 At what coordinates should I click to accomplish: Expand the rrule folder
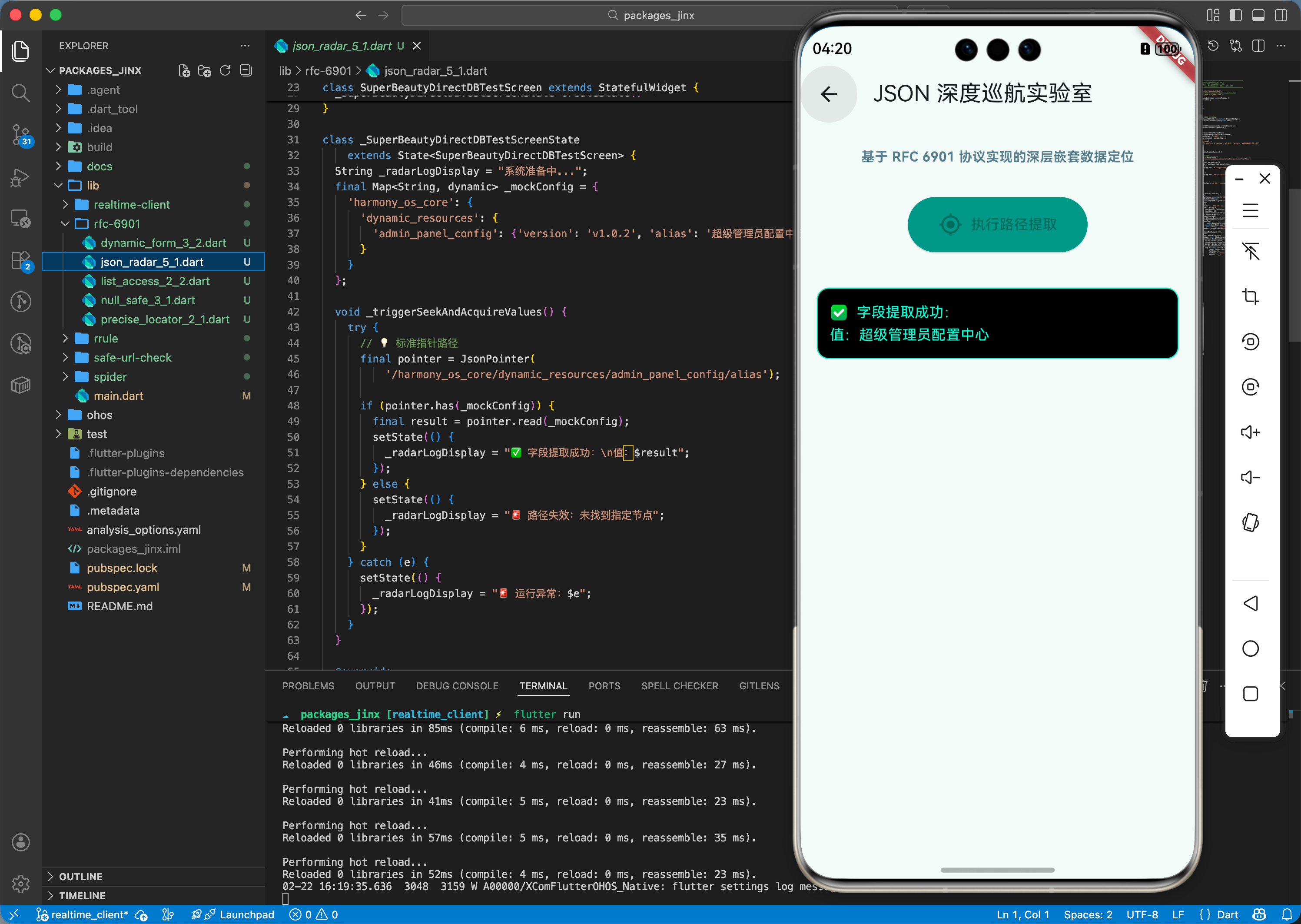106,339
